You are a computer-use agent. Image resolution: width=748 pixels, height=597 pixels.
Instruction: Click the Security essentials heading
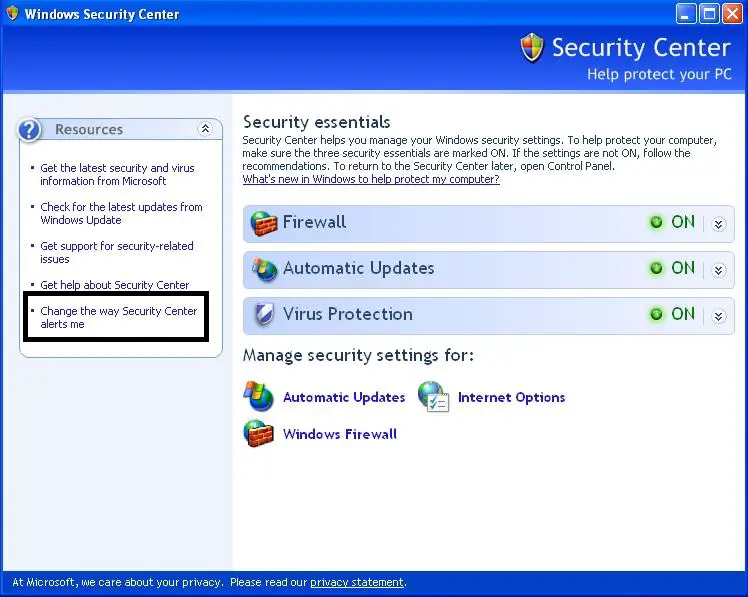pos(317,122)
